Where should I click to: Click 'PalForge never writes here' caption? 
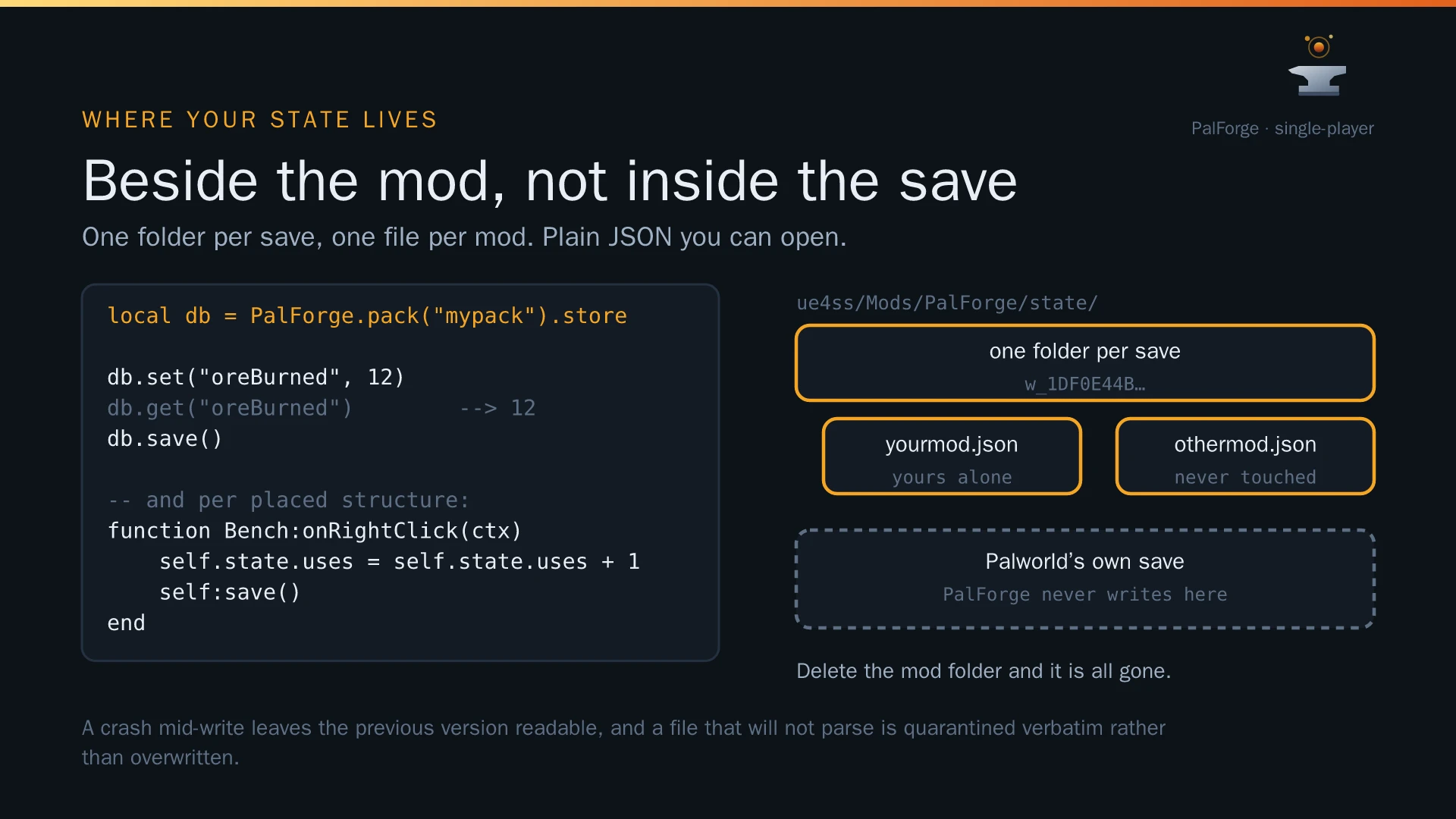(1085, 595)
